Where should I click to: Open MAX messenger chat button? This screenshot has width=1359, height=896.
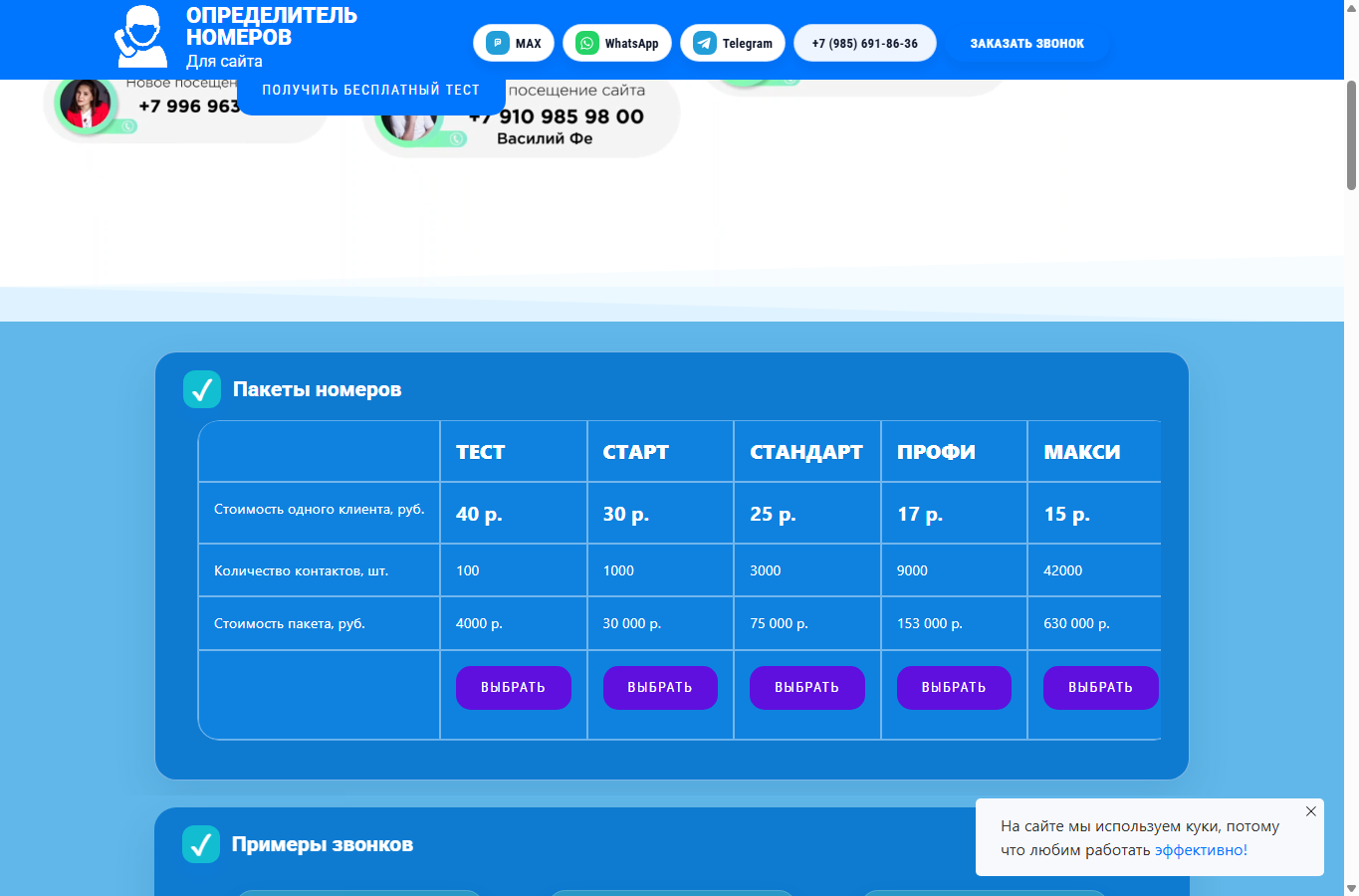(x=514, y=43)
